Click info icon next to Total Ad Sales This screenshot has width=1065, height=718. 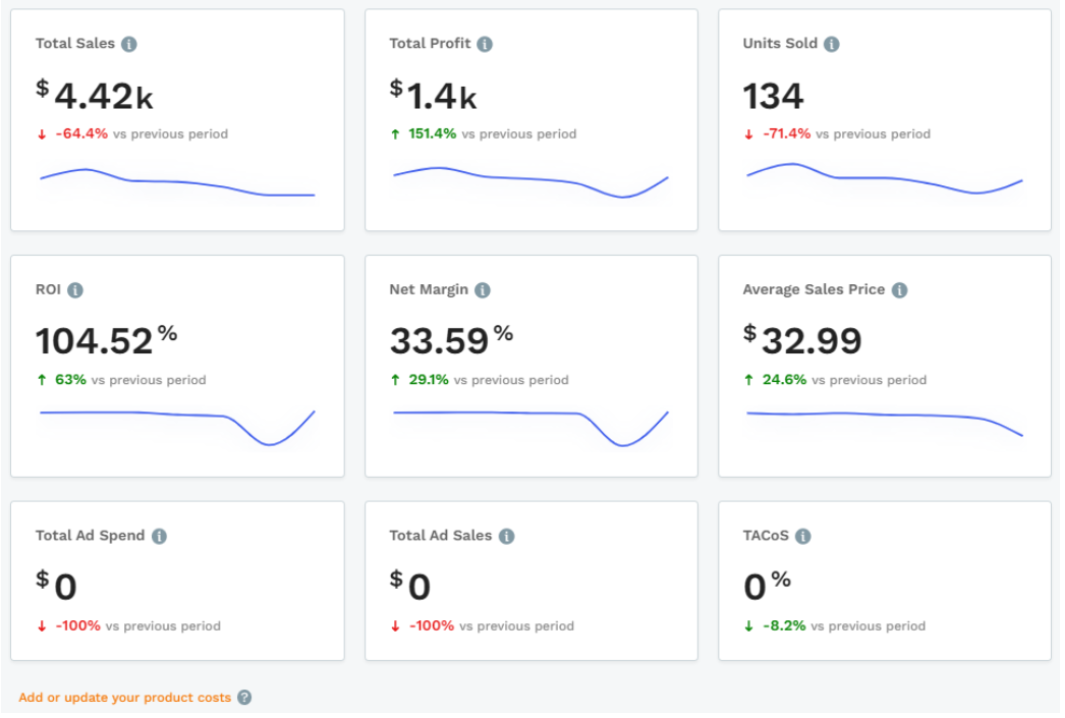[x=507, y=537]
